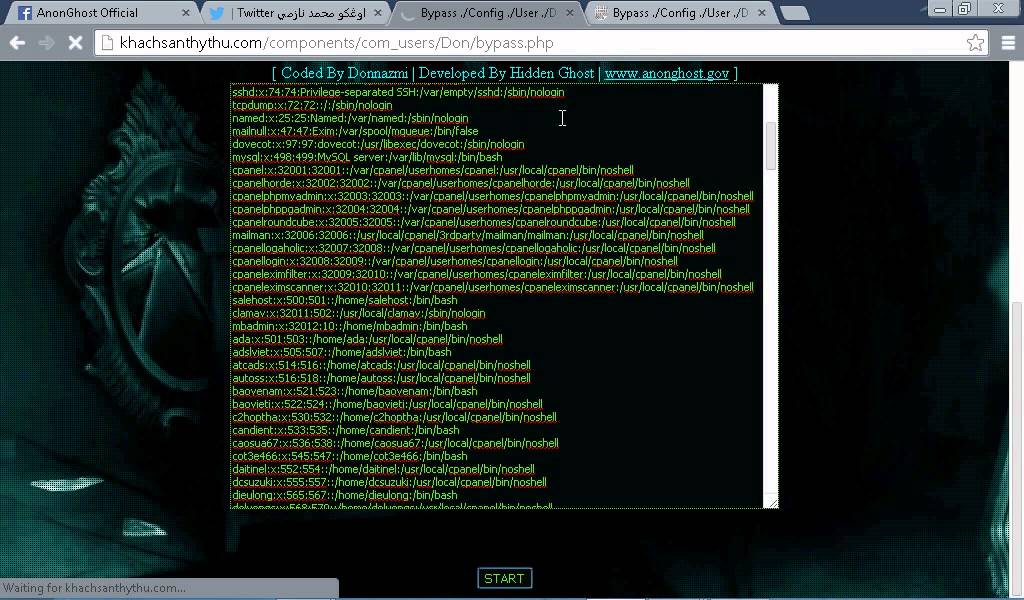This screenshot has width=1024, height=600.
Task: Select the last Bypass ./Config tab
Action: 679,13
